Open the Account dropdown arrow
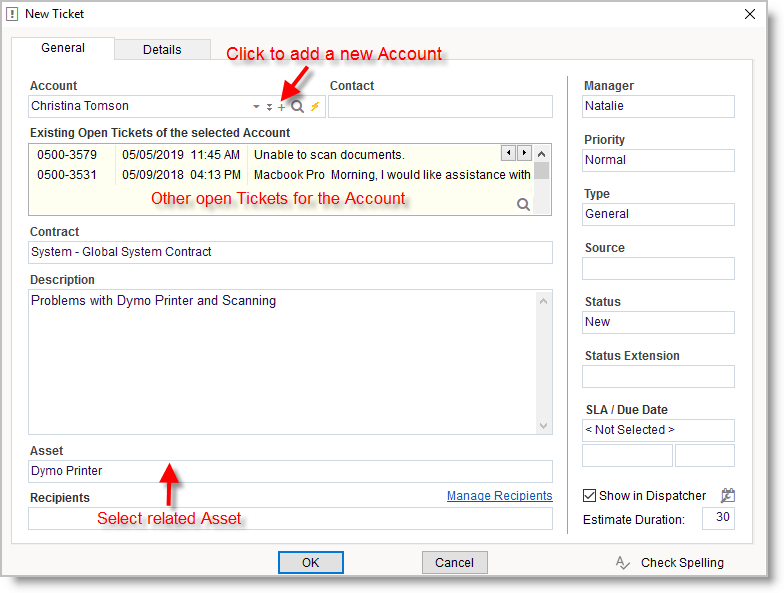The image size is (784, 593). 257,107
